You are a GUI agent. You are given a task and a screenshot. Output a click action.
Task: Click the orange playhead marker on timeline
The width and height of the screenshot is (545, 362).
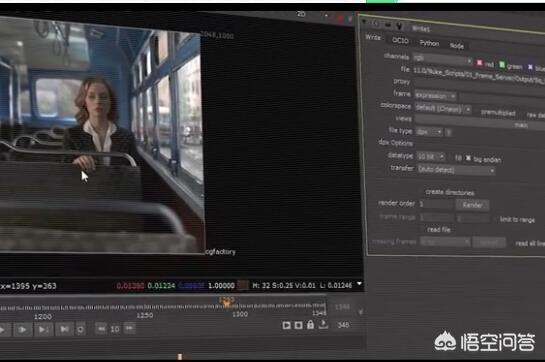[x=226, y=302]
